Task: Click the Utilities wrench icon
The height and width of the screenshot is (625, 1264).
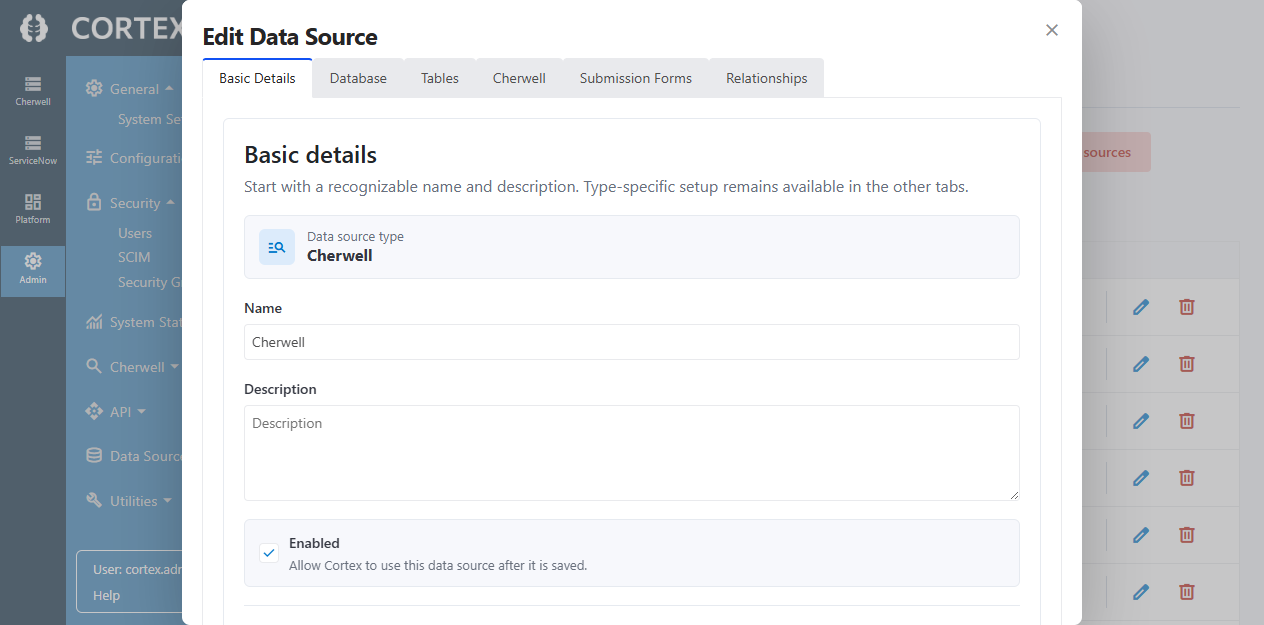Action: click(x=94, y=500)
